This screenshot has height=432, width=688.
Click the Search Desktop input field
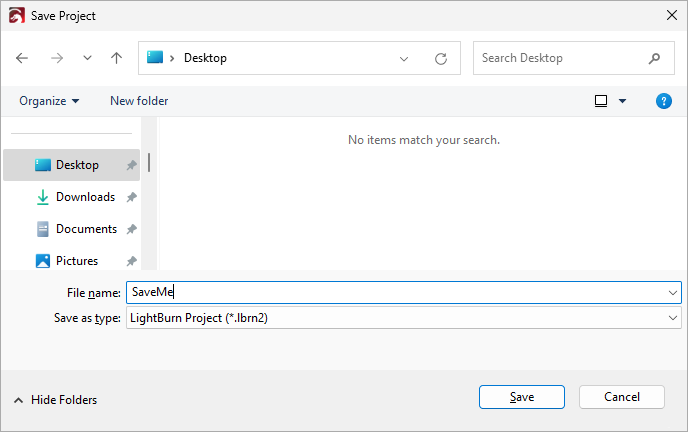coord(558,58)
